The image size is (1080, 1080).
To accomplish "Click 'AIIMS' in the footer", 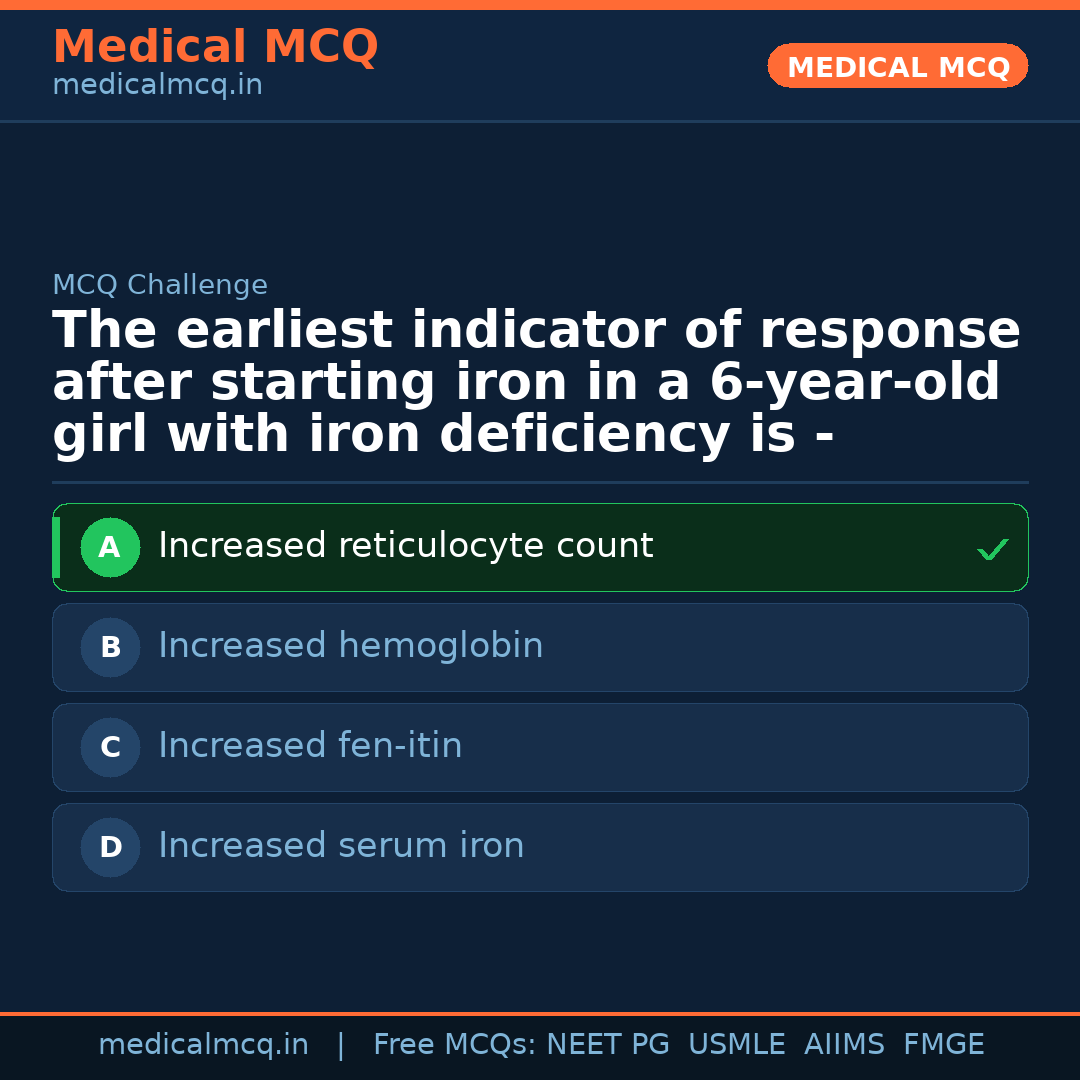I will 844,1045.
